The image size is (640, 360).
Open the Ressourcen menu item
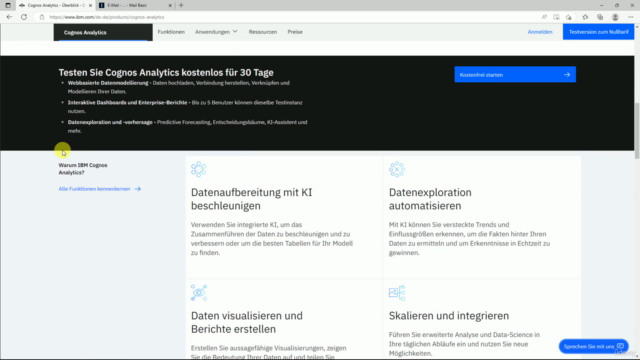coord(263,32)
